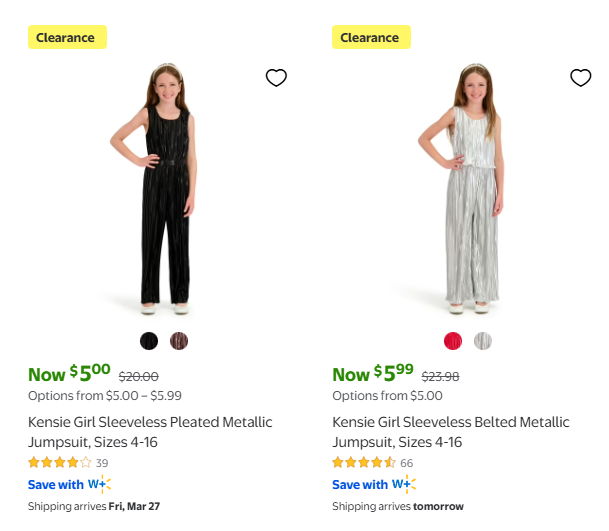Open Kensie Girl Sleeveless Pleated Metallic Jumpsuit link

click(150, 432)
